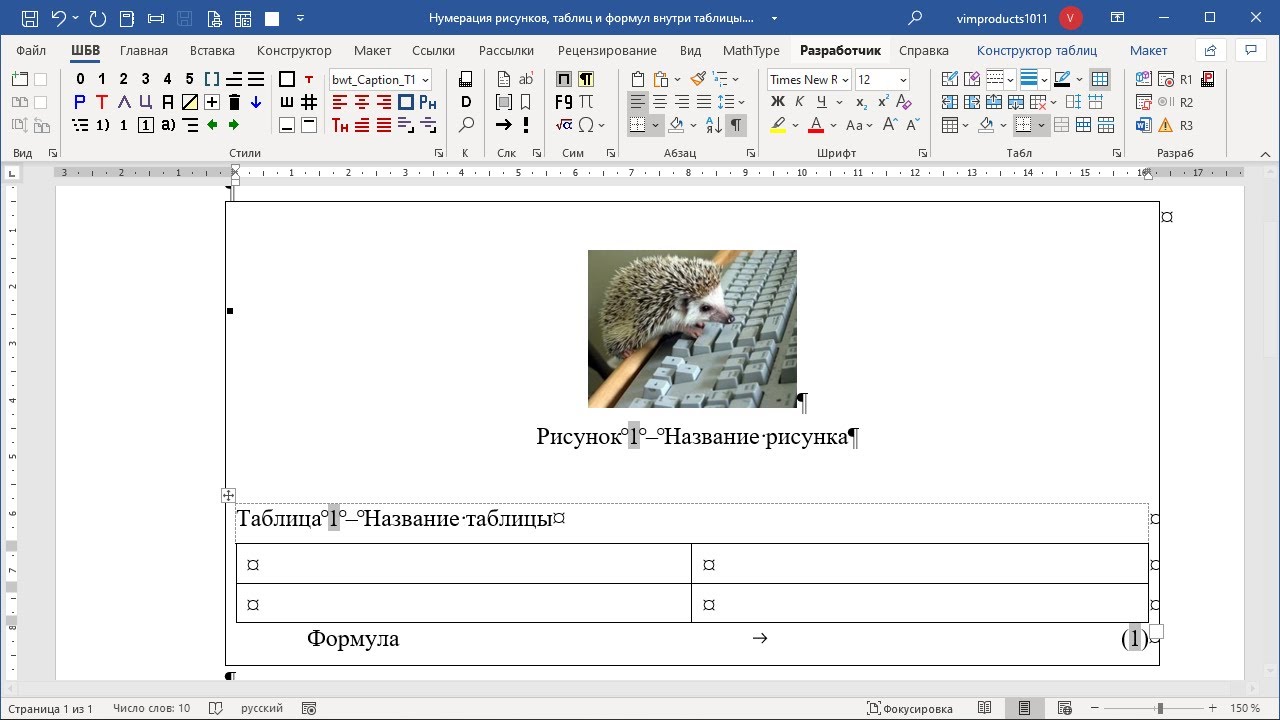The width and height of the screenshot is (1280, 720).
Task: Switch to Конструктор таблиц tab
Action: tap(1037, 50)
